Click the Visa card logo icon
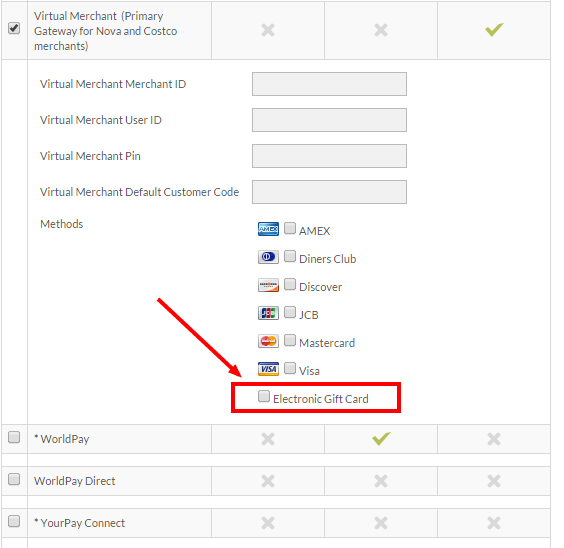 point(268,369)
